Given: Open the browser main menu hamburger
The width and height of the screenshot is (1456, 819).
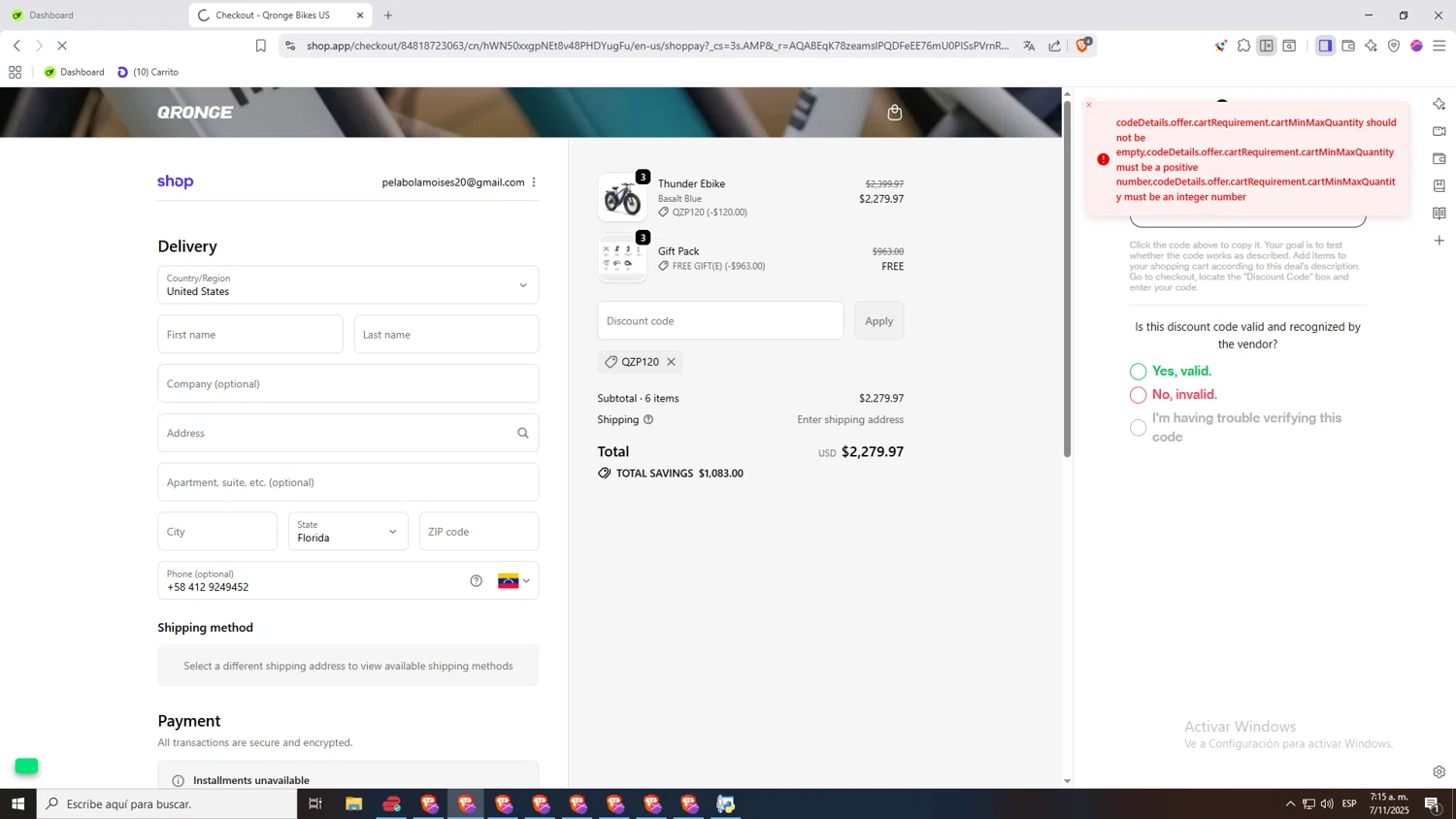Looking at the screenshot, I should click(x=1439, y=46).
